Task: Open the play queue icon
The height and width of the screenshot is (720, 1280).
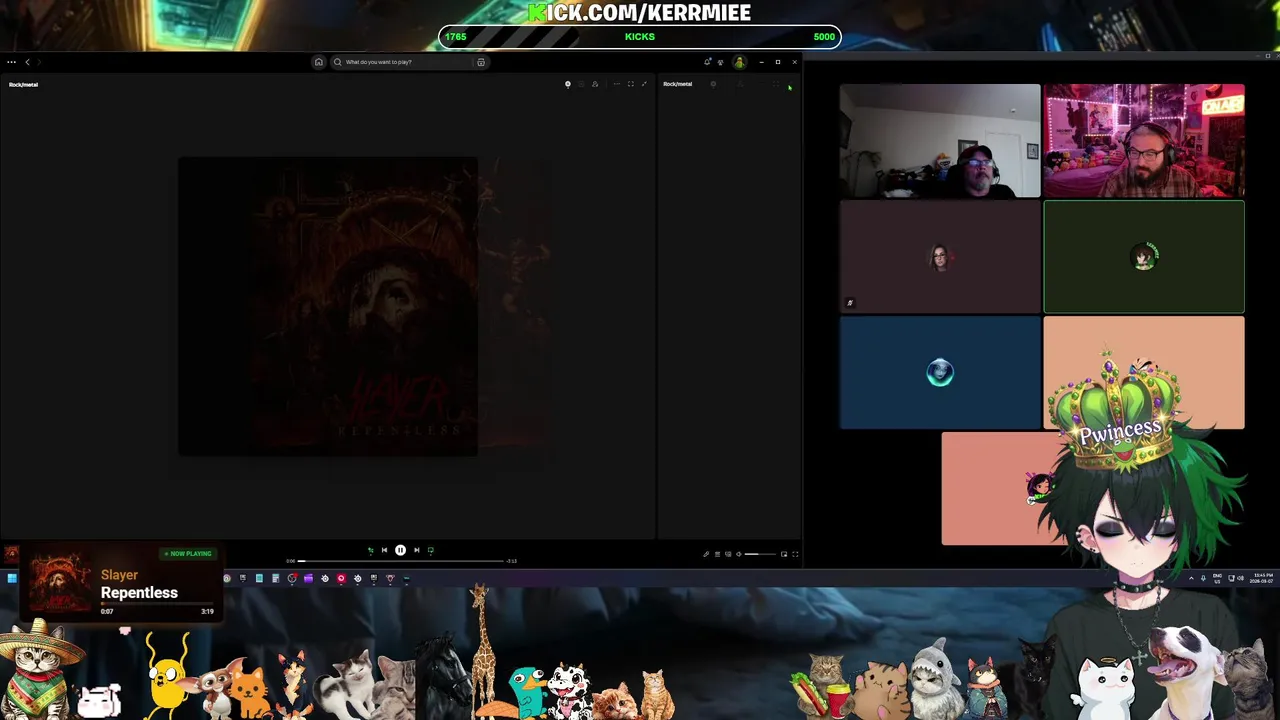Action: pos(717,554)
